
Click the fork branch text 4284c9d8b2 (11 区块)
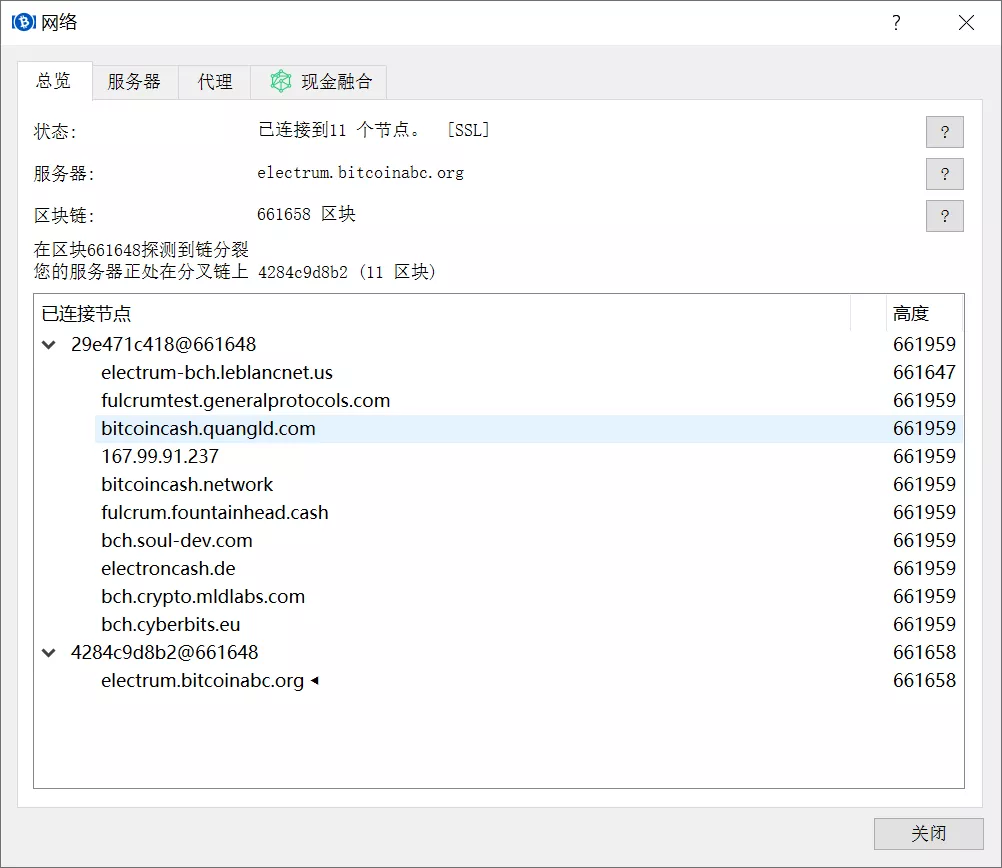[347, 272]
